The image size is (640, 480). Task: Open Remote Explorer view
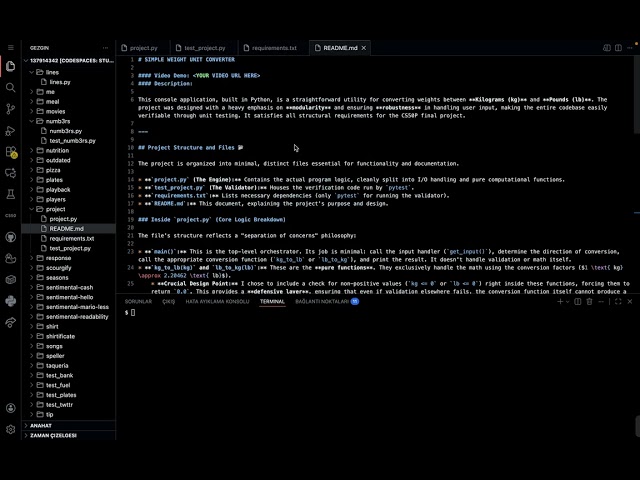click(11, 173)
